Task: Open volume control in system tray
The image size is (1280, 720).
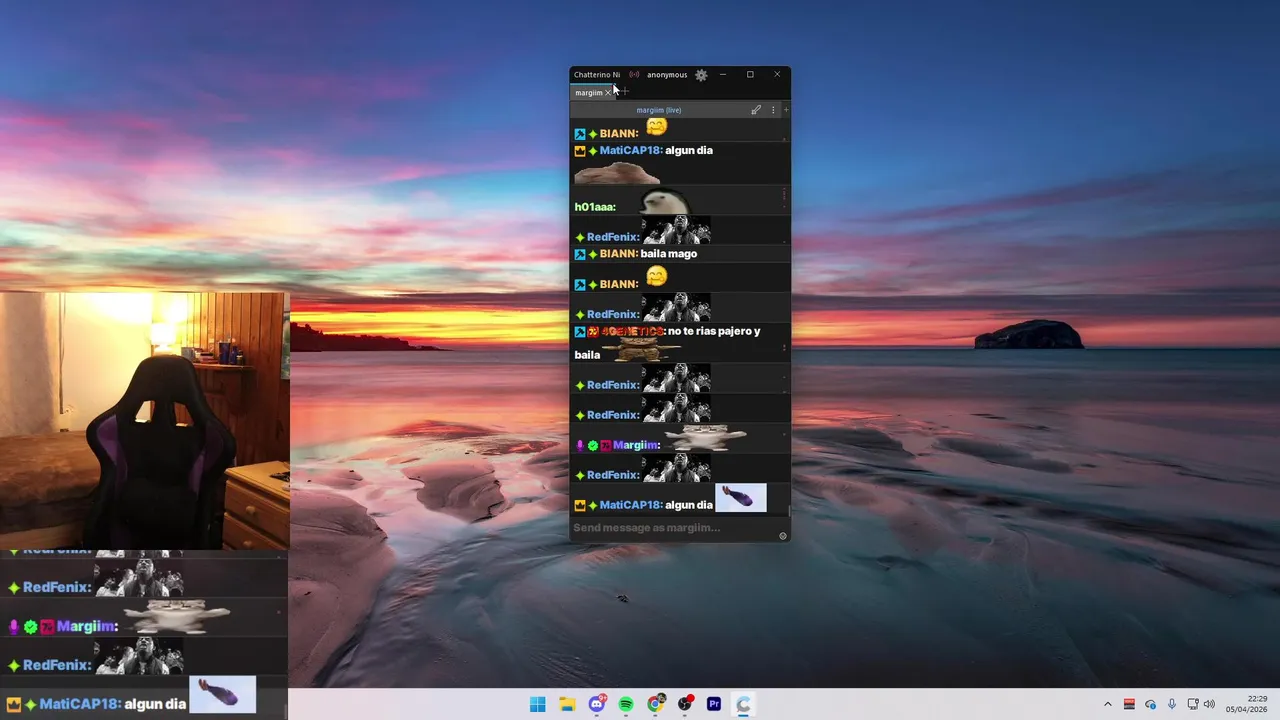Action: [1209, 704]
